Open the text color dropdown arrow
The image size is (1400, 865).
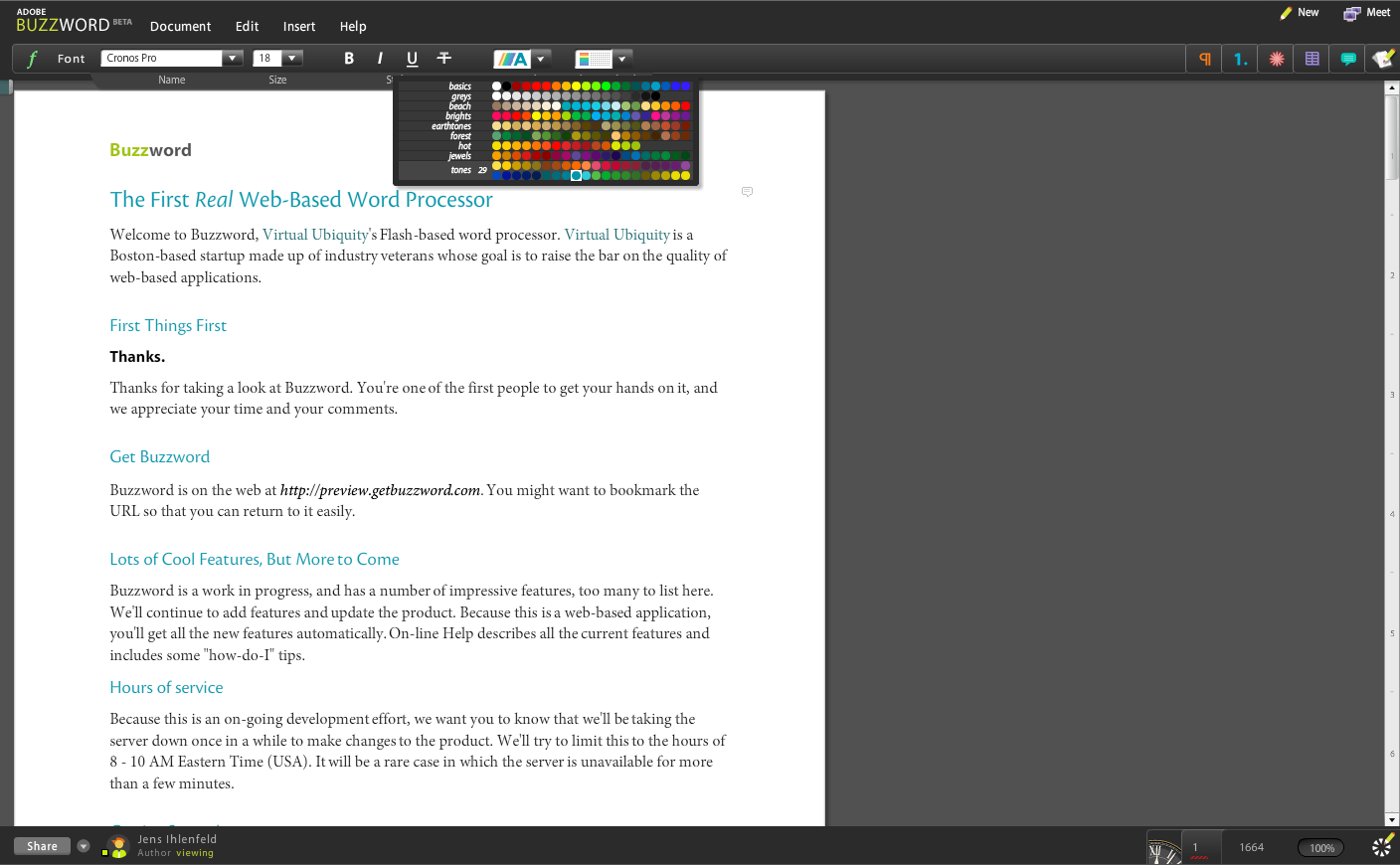(x=541, y=59)
